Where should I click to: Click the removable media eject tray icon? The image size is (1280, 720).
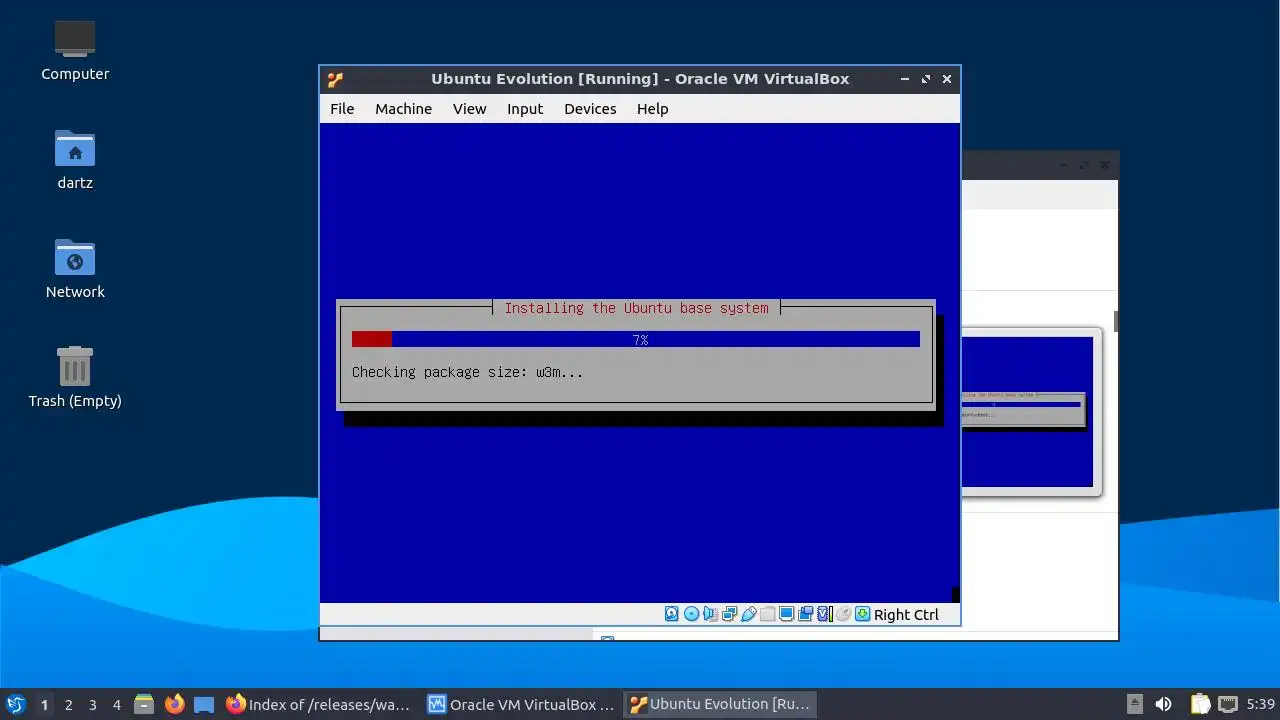point(1134,704)
